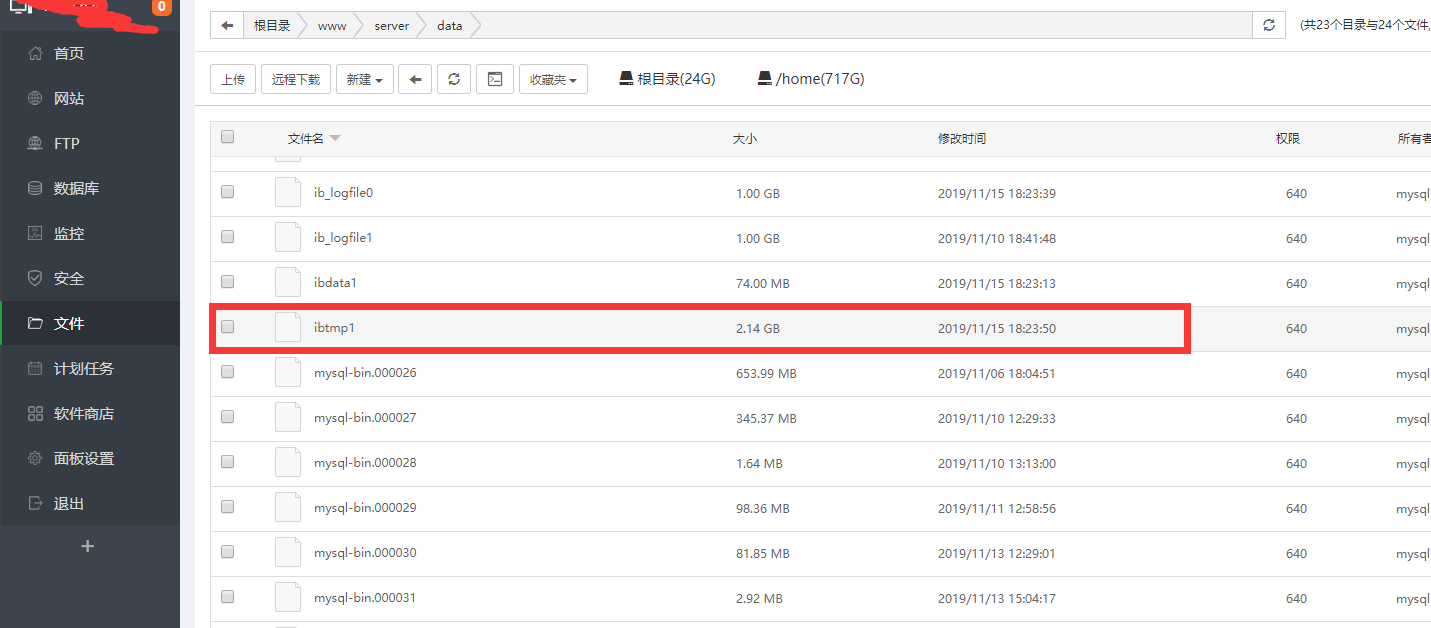The image size is (1431, 628).
Task: Click the www path breadcrumb segment
Action: point(332,26)
